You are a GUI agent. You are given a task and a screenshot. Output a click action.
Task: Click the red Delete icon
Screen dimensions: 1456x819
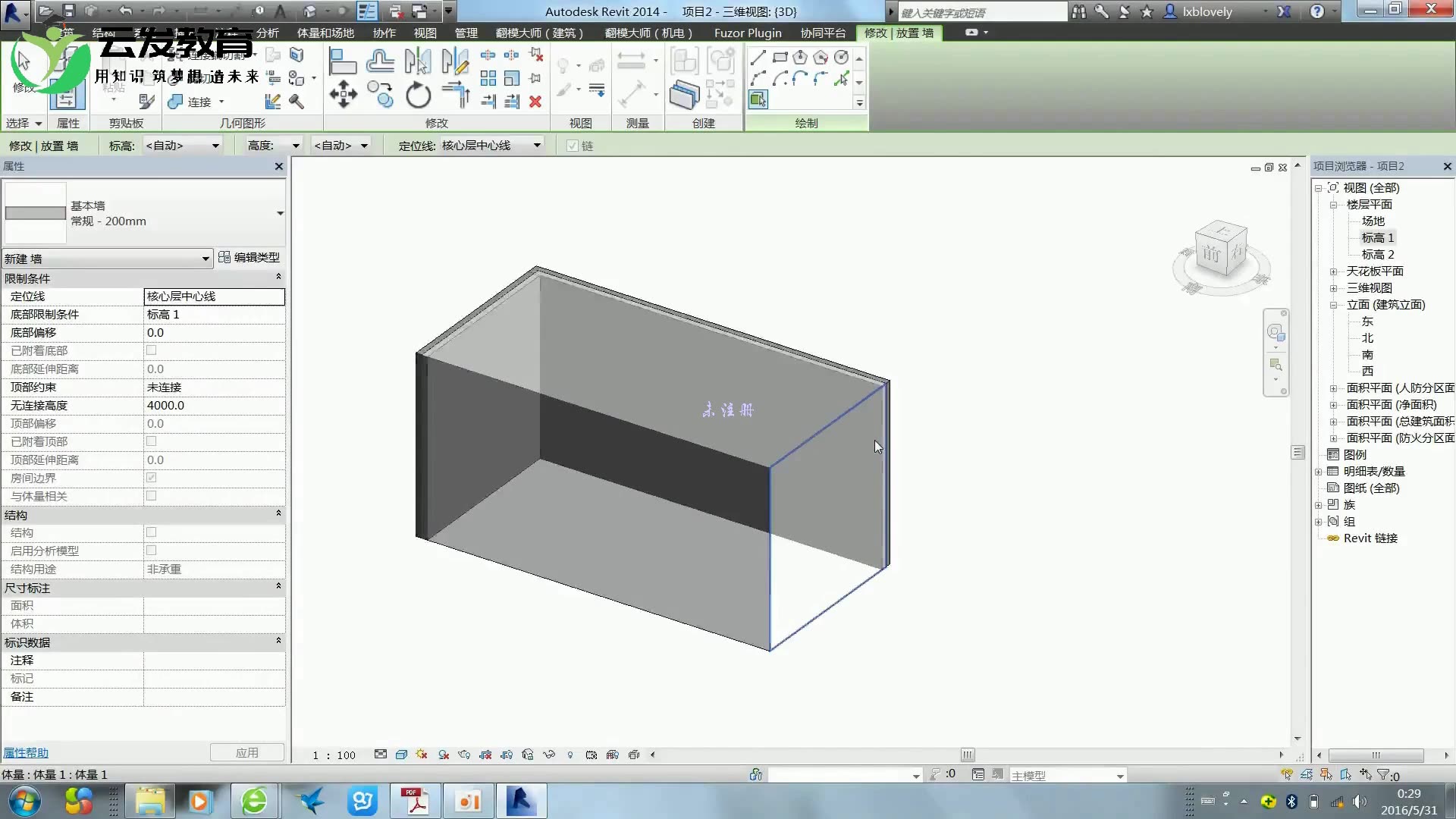[535, 102]
